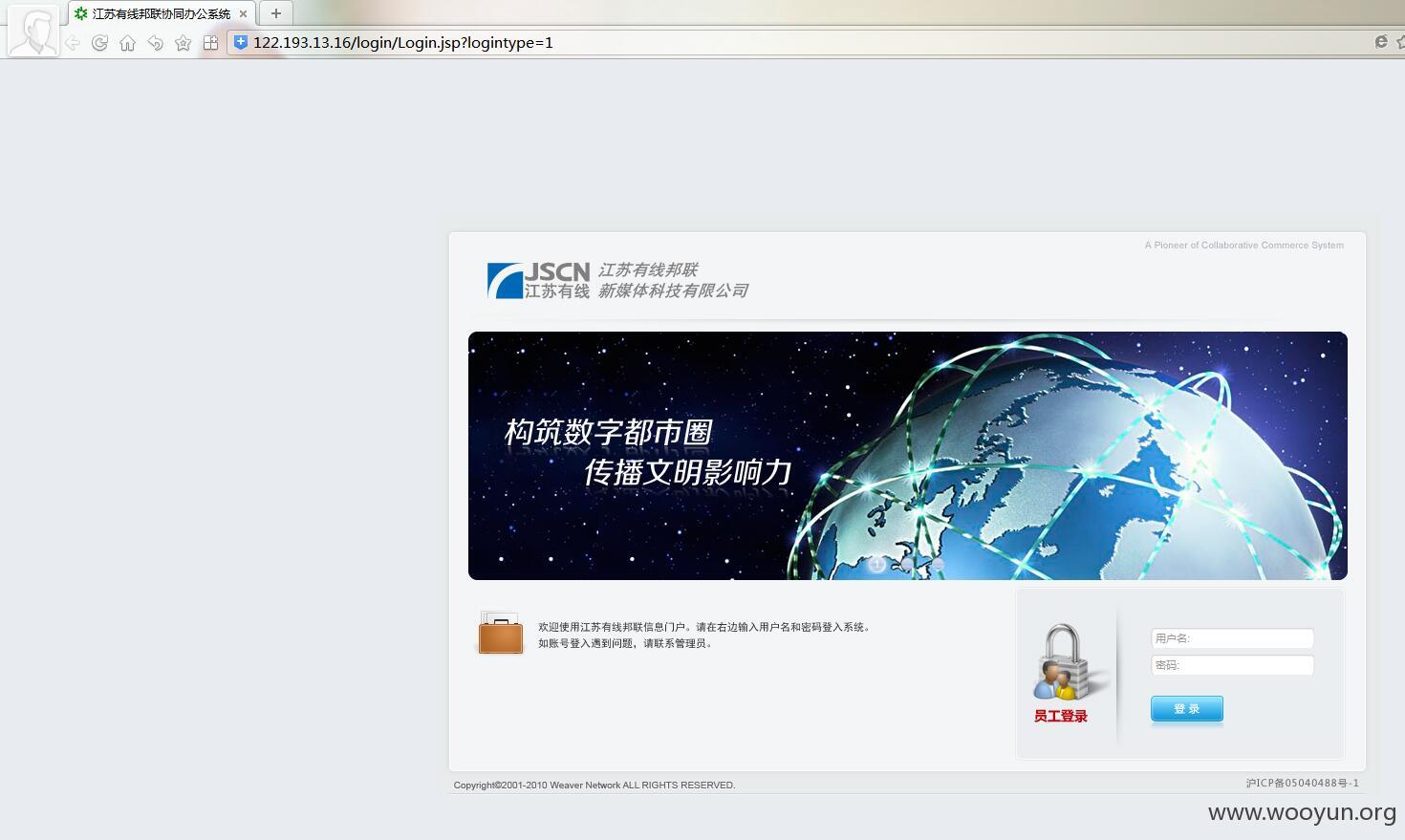Focus the 密码 password field
This screenshot has height=840, width=1405.
(1232, 665)
